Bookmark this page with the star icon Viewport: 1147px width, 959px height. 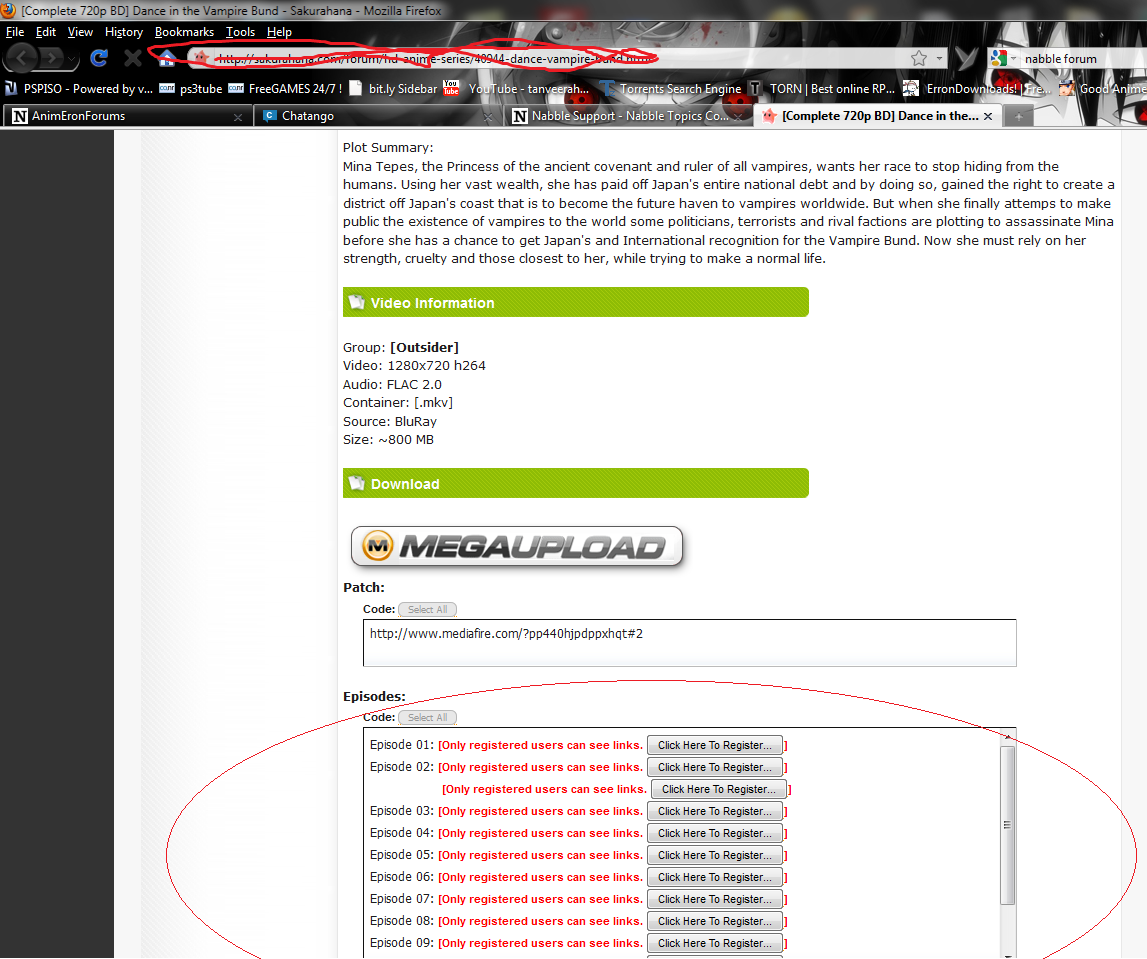click(919, 58)
